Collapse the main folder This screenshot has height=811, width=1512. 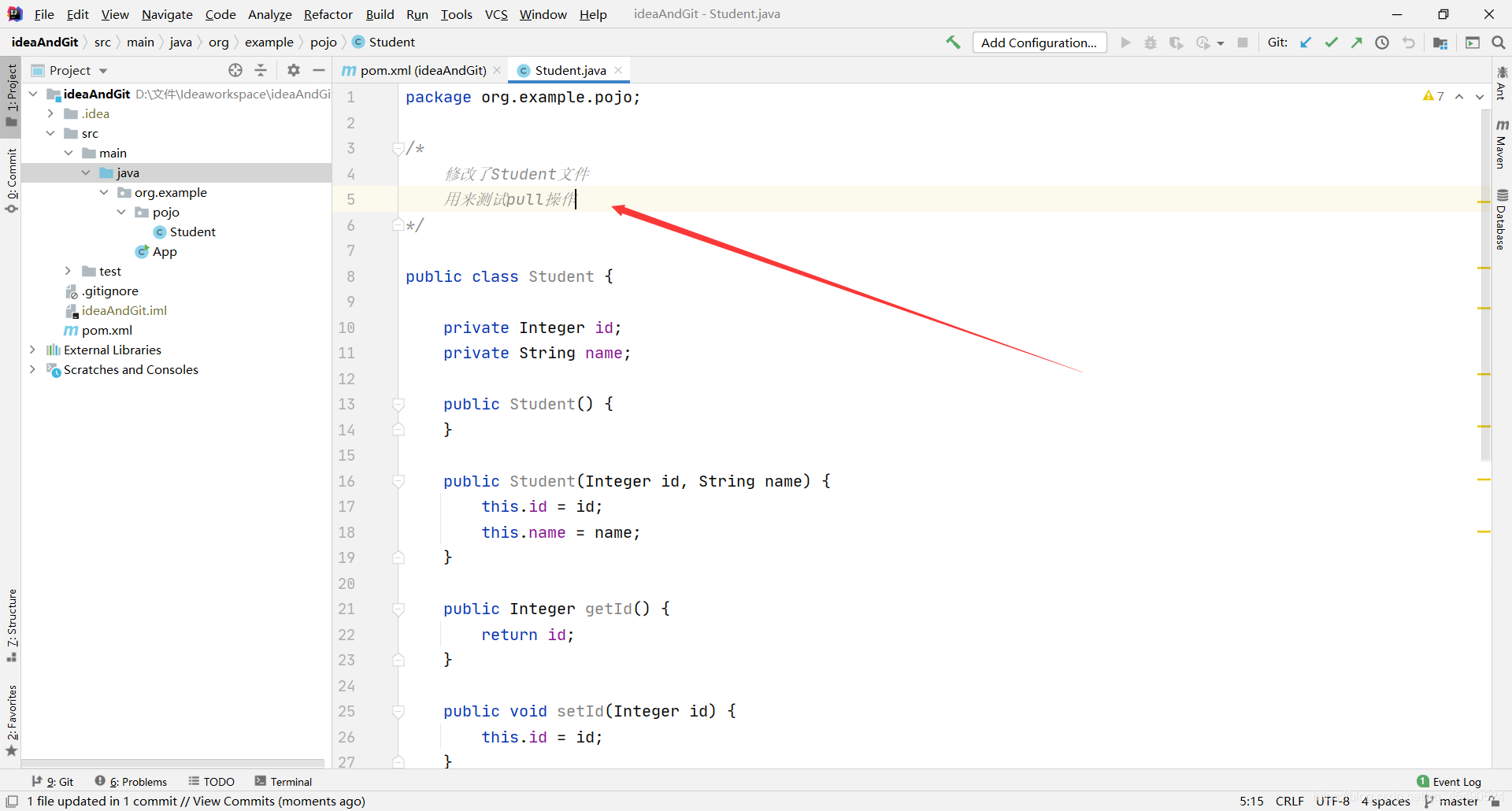69,153
